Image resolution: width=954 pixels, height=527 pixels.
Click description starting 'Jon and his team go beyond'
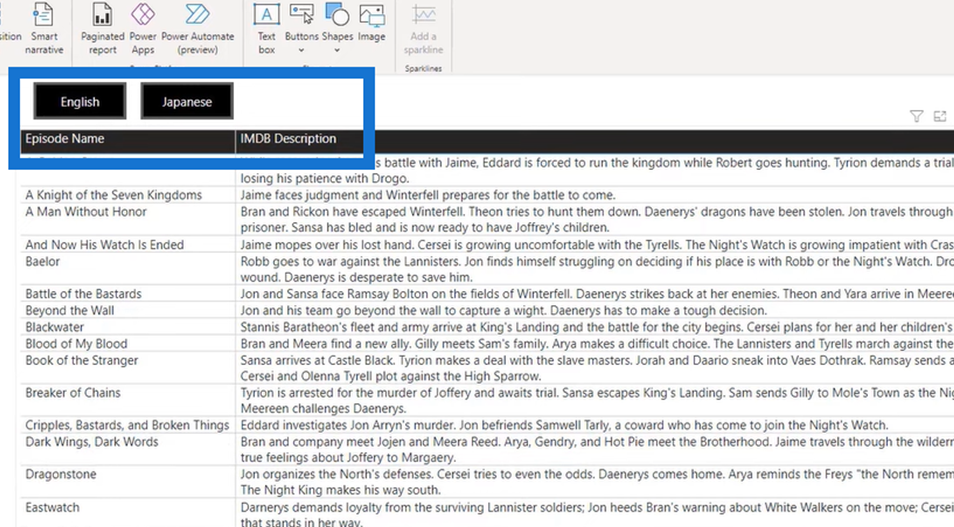[503, 310]
